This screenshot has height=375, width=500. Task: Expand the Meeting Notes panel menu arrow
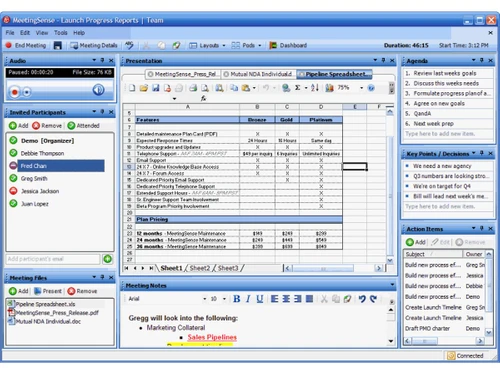392,285
